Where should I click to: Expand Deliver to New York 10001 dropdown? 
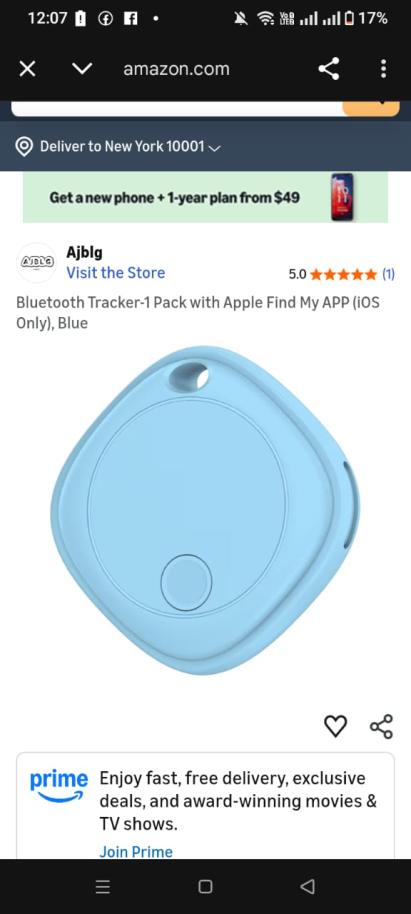pos(130,146)
